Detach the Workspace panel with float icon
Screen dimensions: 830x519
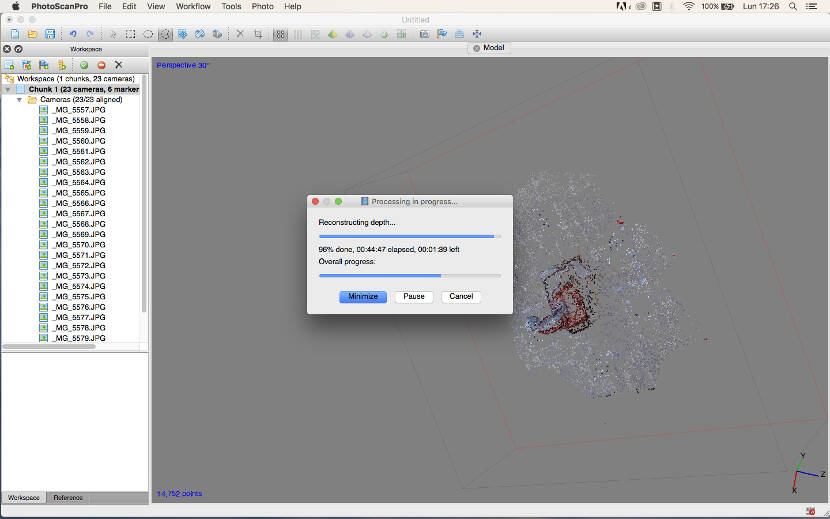[18, 49]
